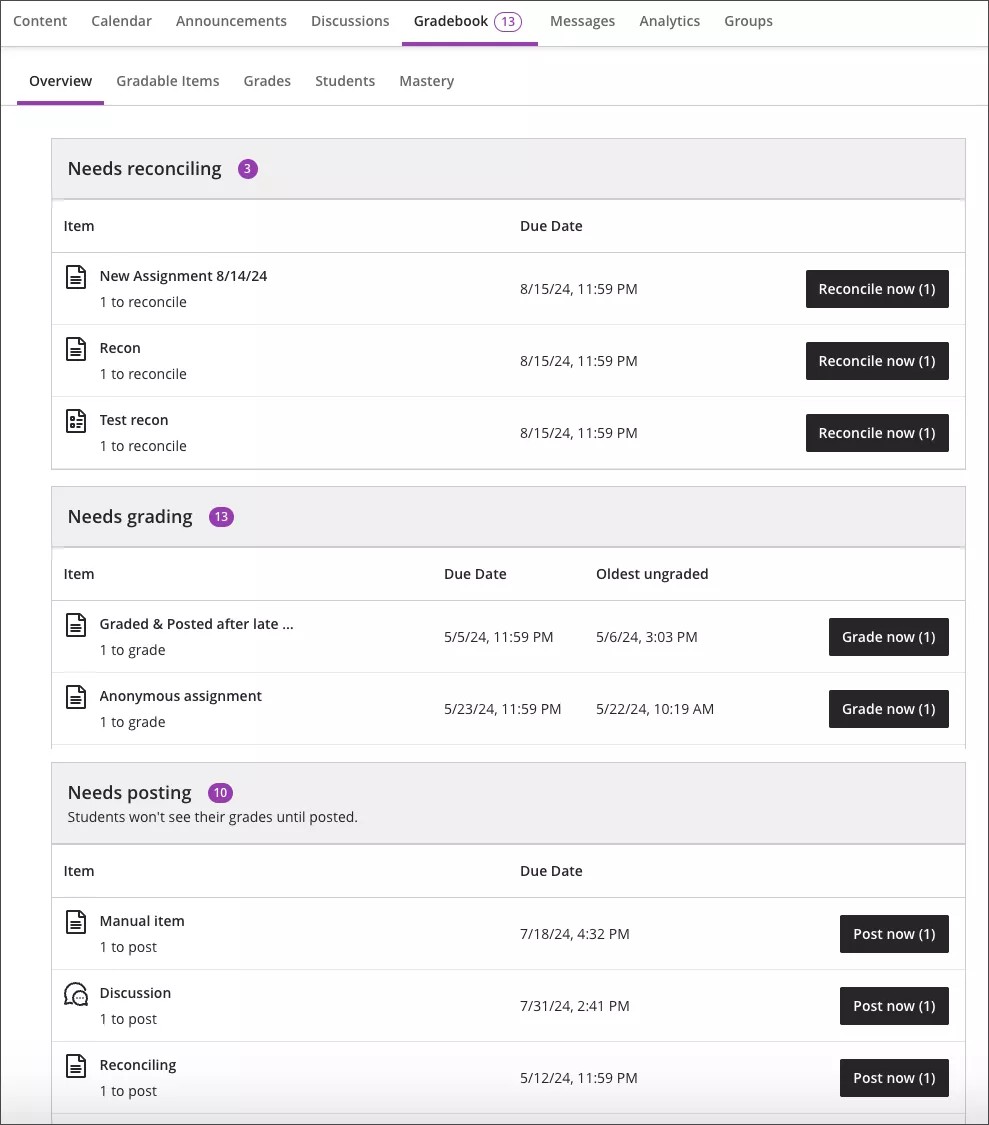
Task: Click Reconcile now for Recon
Action: point(877,361)
